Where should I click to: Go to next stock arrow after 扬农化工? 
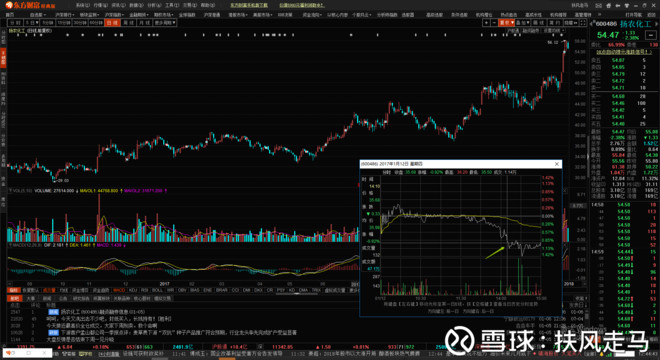(656, 24)
